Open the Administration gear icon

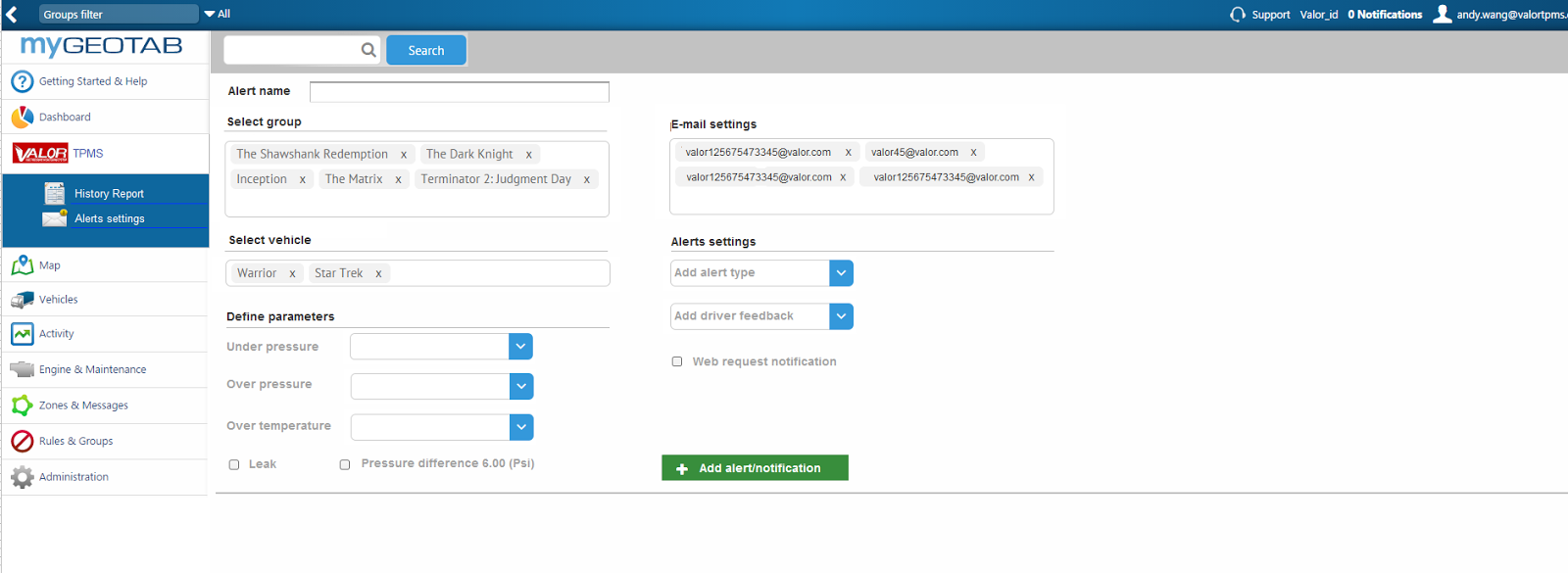(22, 477)
